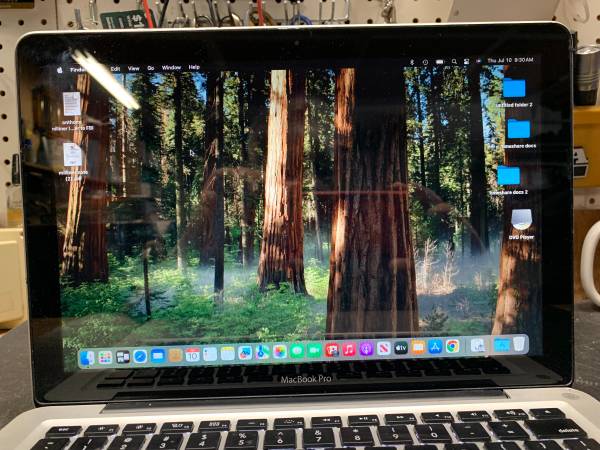This screenshot has height=450, width=600.
Task: Open the Notes app in Dock
Action: pos(228,354)
